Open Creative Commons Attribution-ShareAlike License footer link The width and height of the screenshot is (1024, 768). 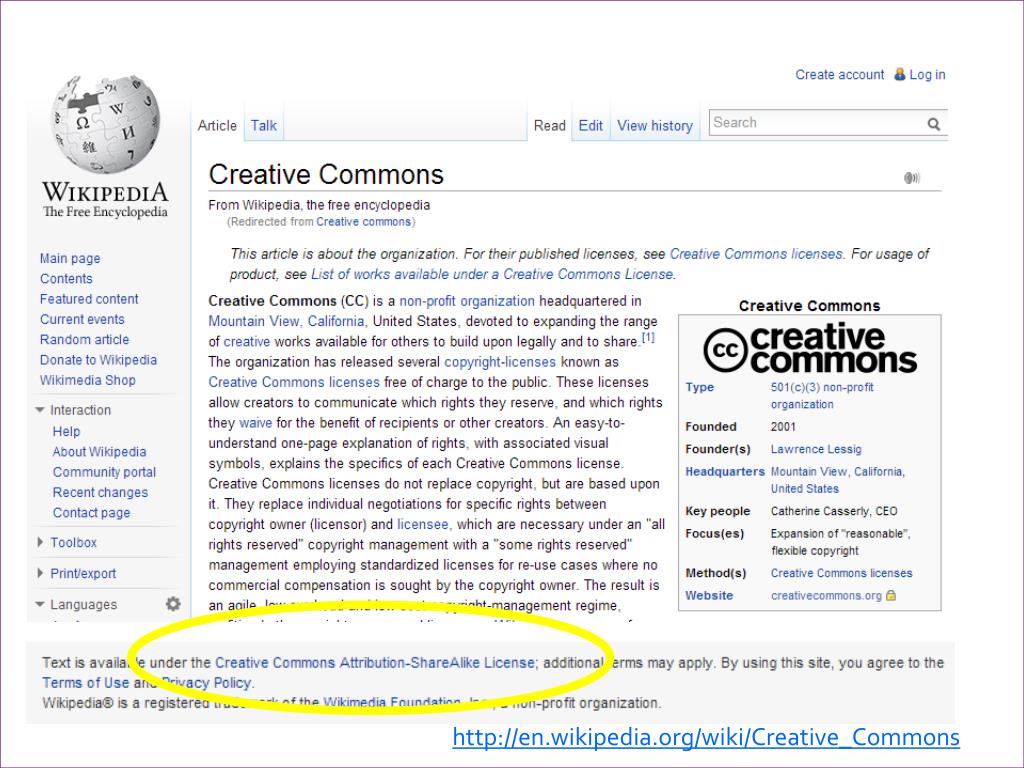pyautogui.click(x=376, y=662)
